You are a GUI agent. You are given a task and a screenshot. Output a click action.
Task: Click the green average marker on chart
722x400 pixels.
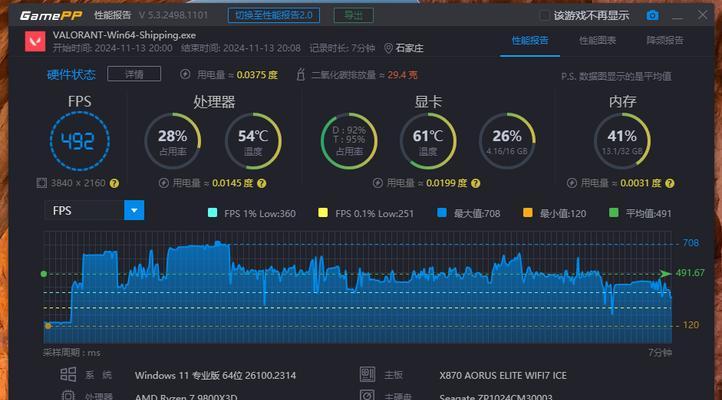coord(44,274)
